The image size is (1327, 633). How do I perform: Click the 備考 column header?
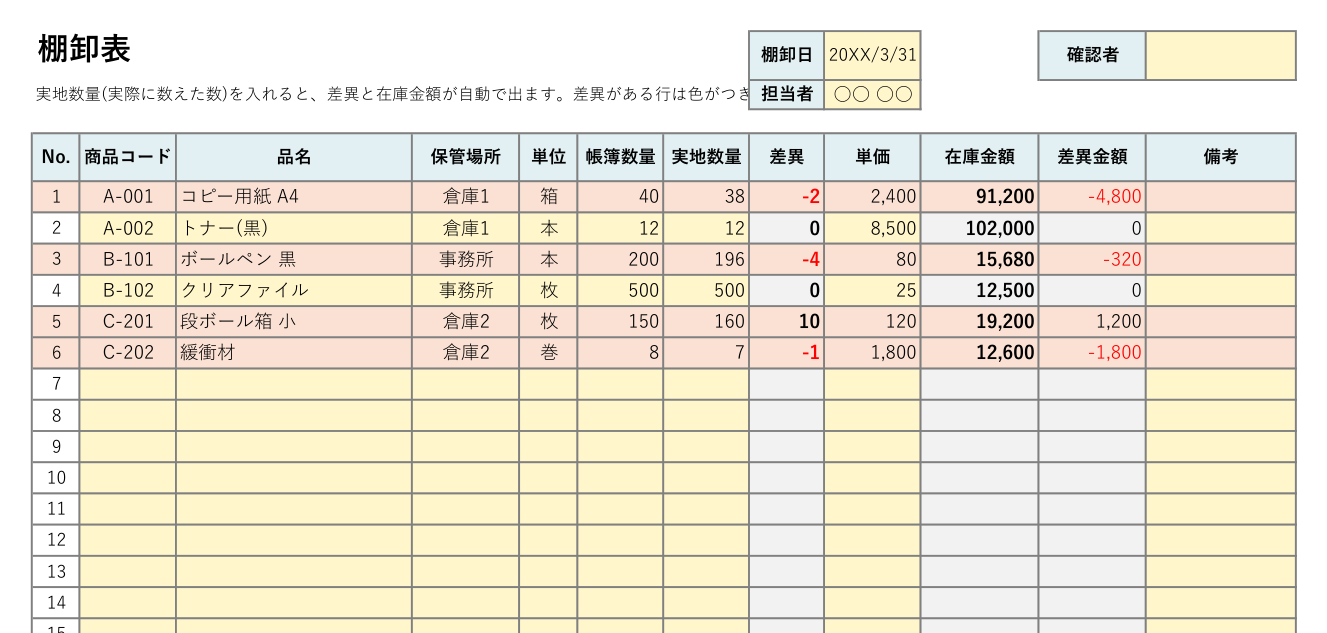(1221, 157)
